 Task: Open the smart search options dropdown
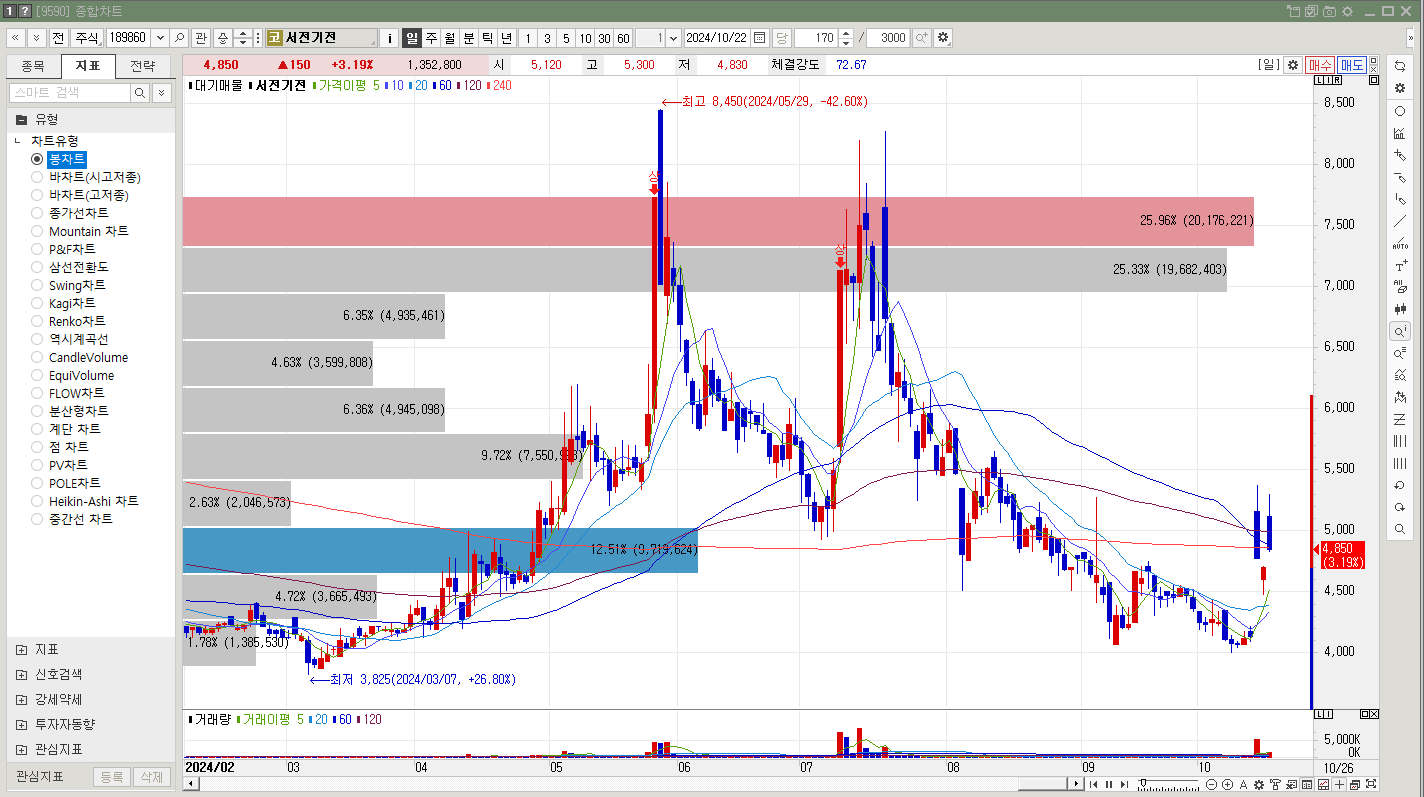click(162, 93)
